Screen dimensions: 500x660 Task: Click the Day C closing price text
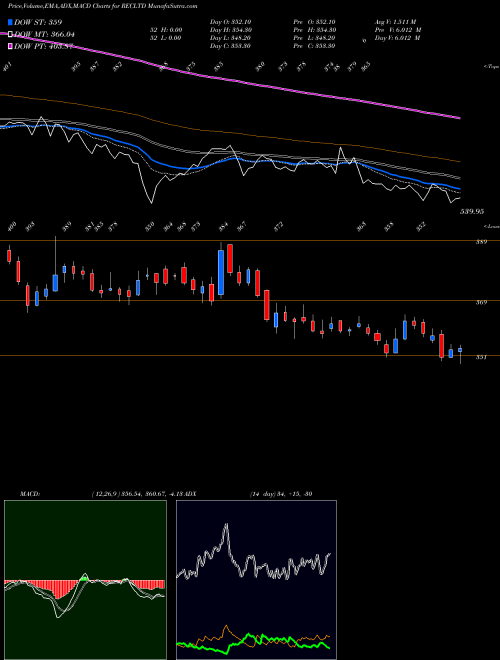230,46
